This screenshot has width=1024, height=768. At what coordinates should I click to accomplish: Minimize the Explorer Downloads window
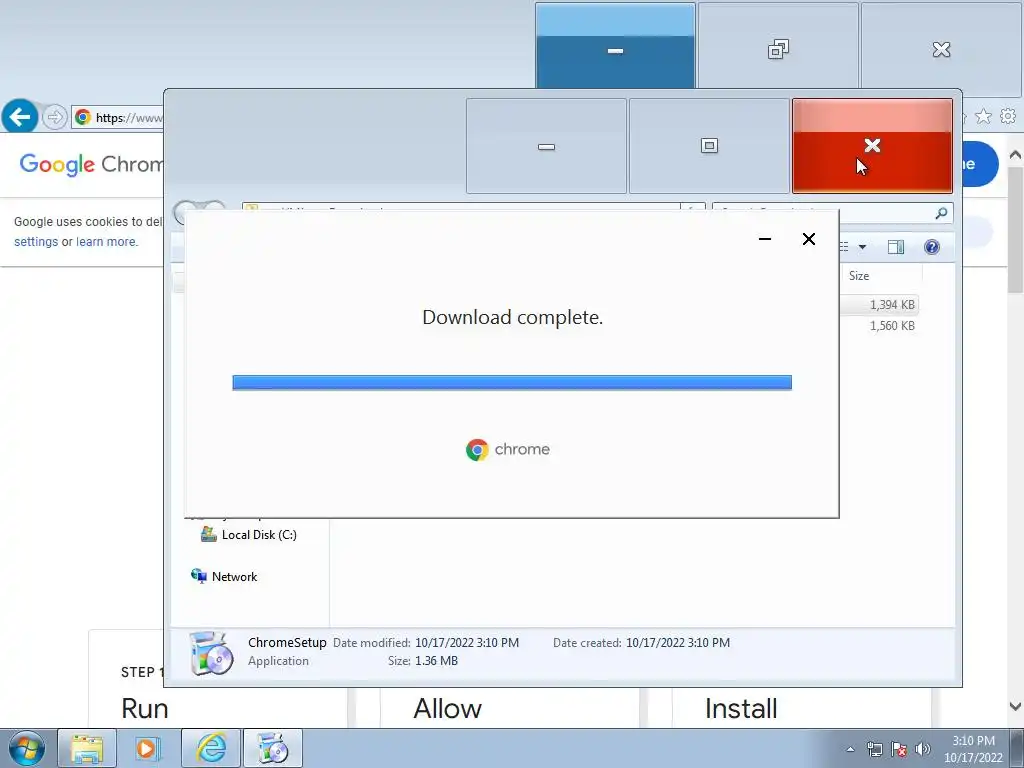point(546,146)
